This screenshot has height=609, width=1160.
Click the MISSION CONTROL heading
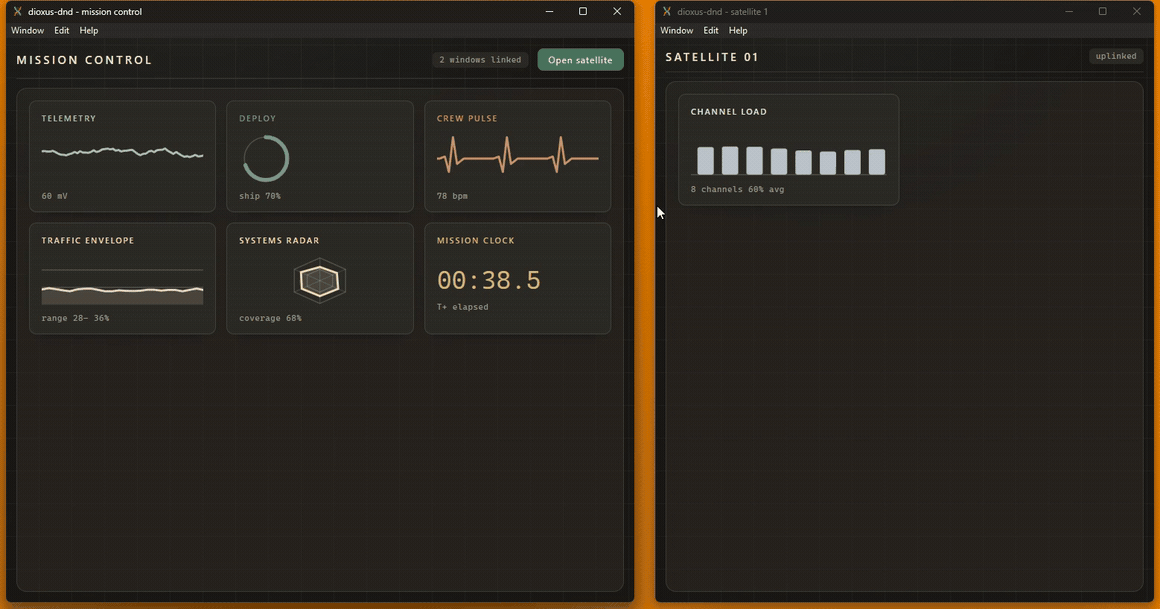click(x=84, y=60)
